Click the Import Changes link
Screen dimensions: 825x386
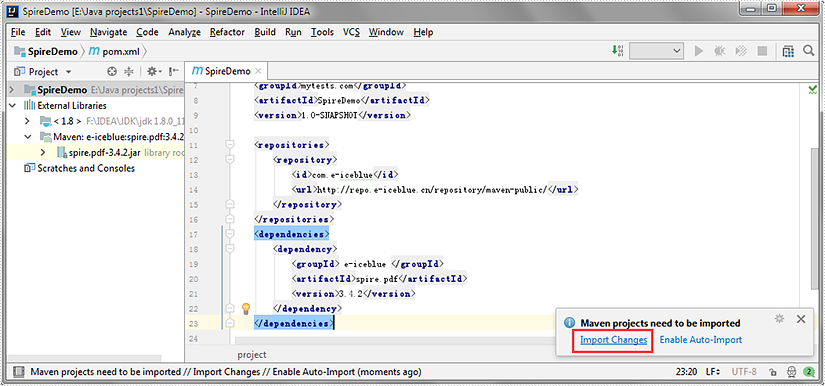613,340
